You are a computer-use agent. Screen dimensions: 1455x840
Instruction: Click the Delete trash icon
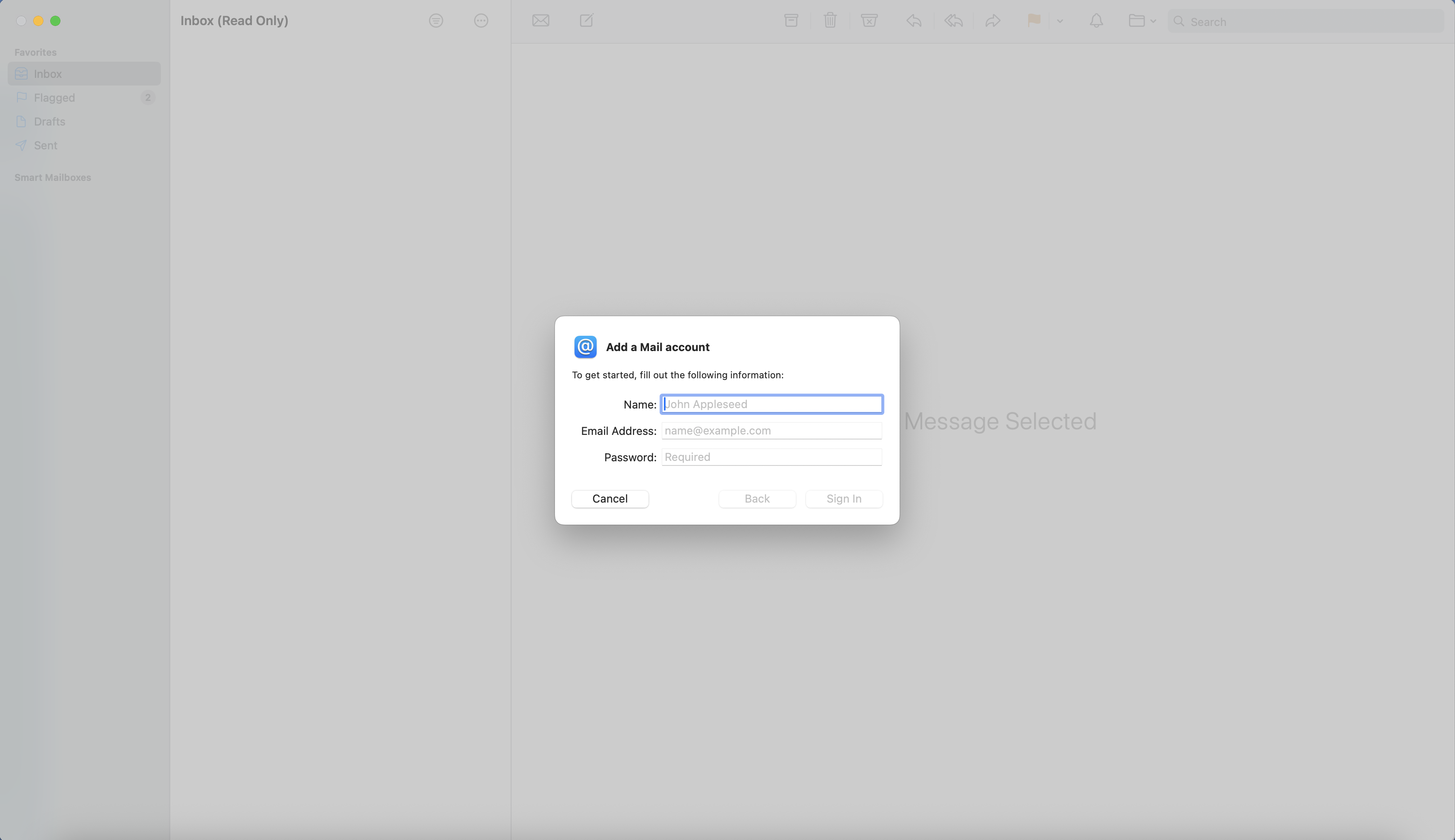(830, 21)
